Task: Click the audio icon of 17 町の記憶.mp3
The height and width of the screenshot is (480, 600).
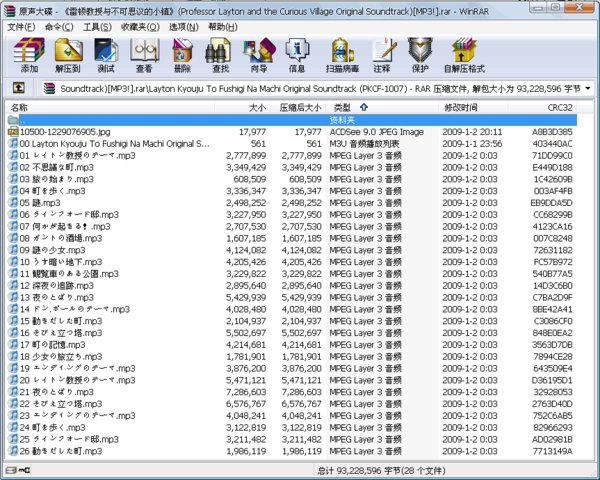Action: pyautogui.click(x=13, y=344)
